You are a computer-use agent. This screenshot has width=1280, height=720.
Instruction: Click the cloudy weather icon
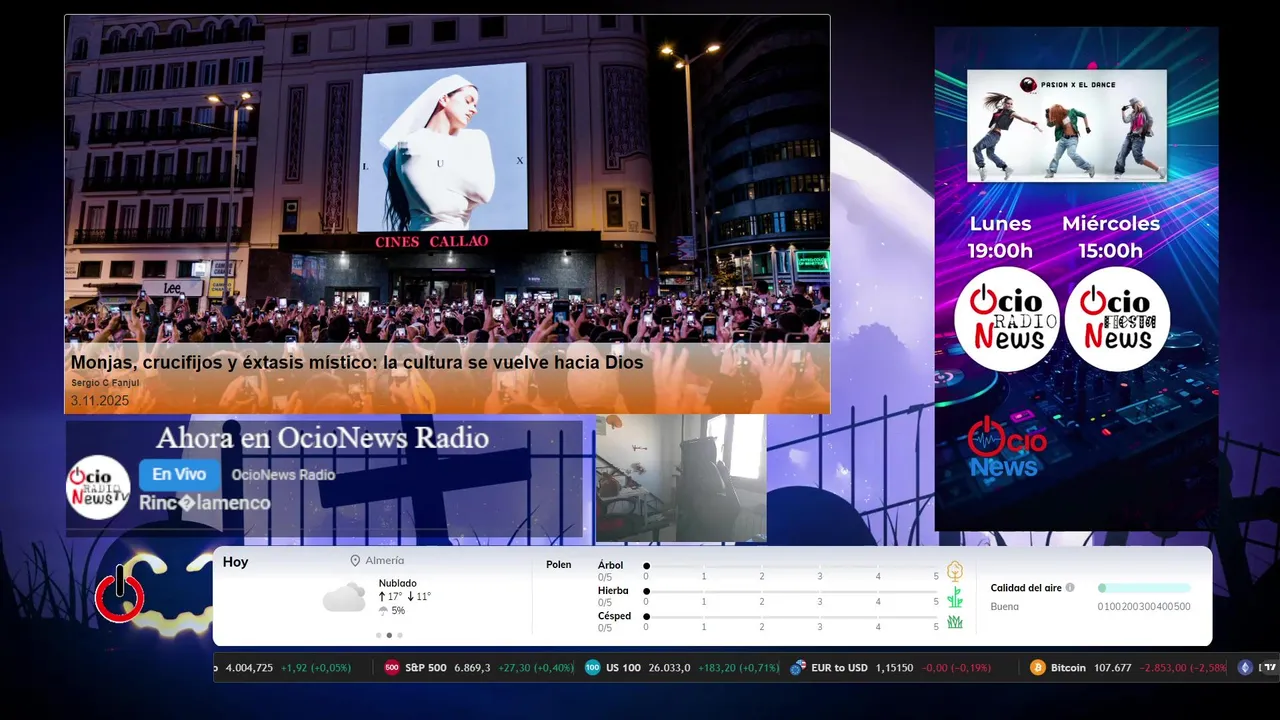(x=344, y=598)
